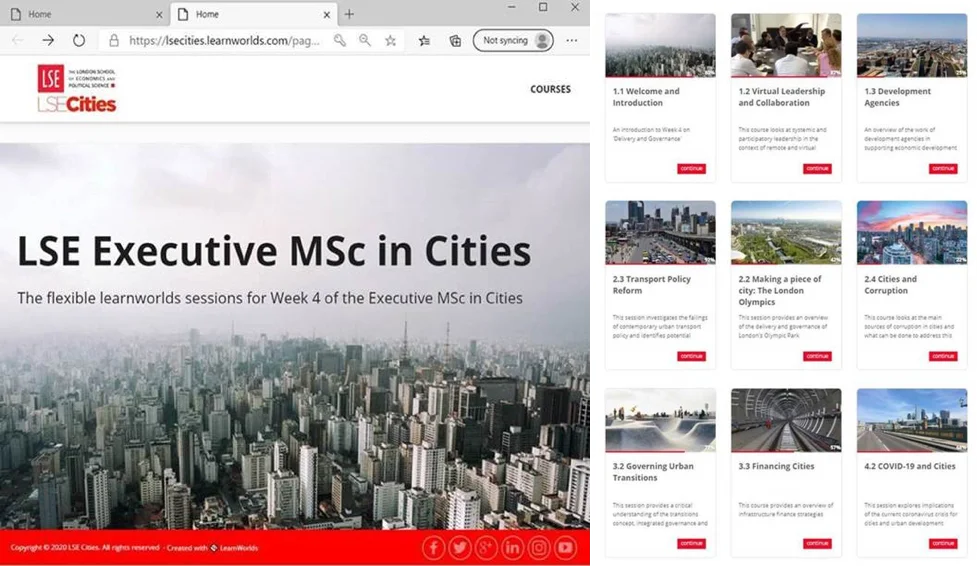Image resolution: width=977 pixels, height=566 pixels.
Task: Click the padlock site info icon
Action: pos(113,41)
